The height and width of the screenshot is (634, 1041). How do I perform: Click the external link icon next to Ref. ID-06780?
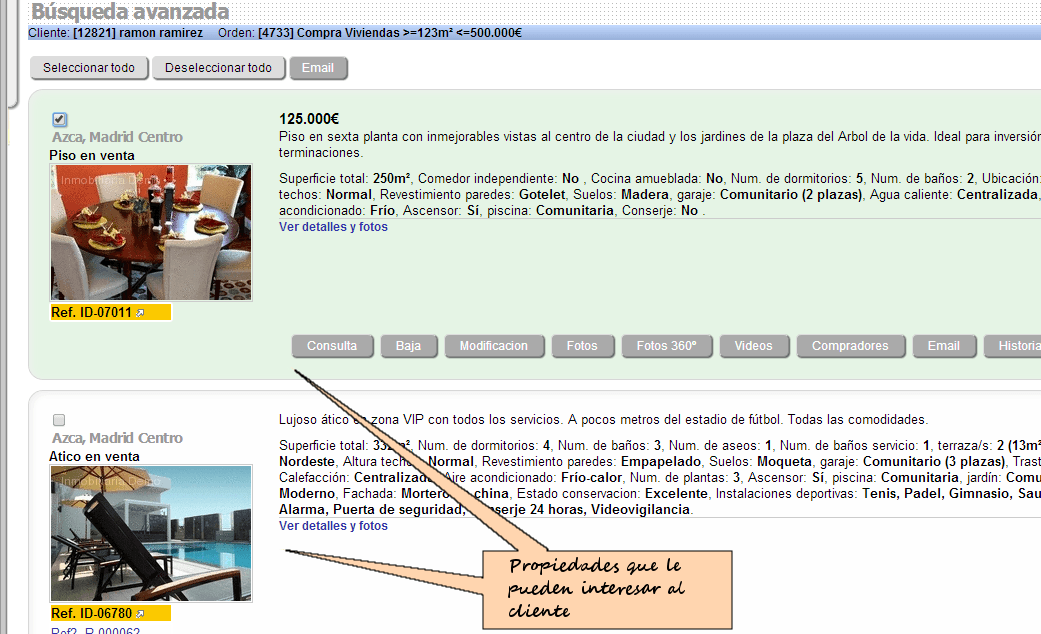coord(140,614)
